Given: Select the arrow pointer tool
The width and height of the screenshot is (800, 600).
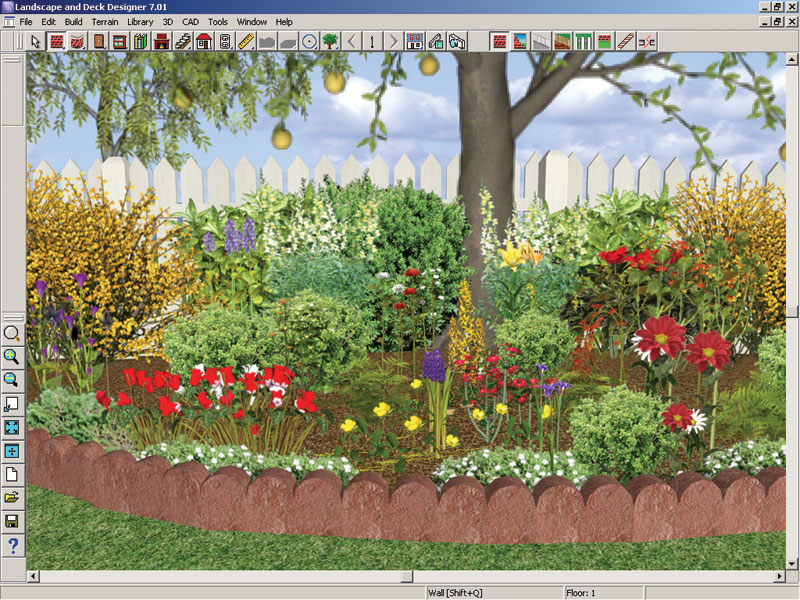Looking at the screenshot, I should point(35,41).
